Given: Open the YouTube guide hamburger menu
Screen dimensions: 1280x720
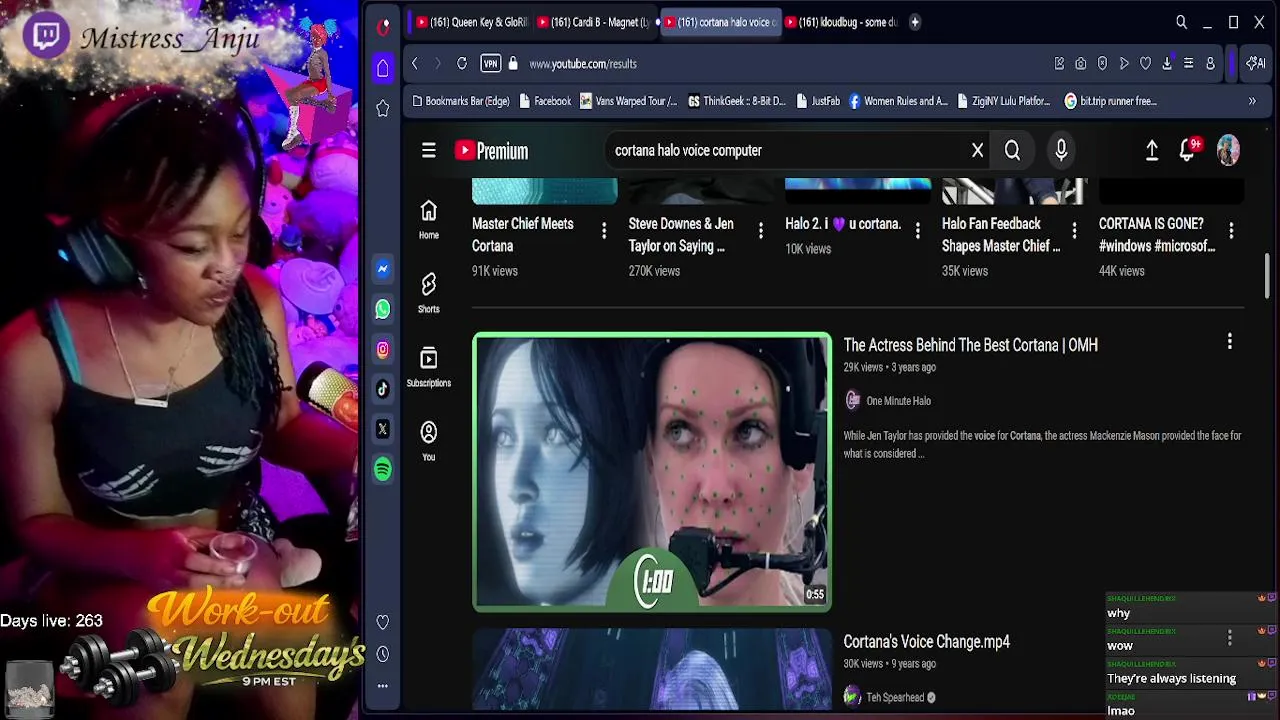Looking at the screenshot, I should tap(429, 150).
